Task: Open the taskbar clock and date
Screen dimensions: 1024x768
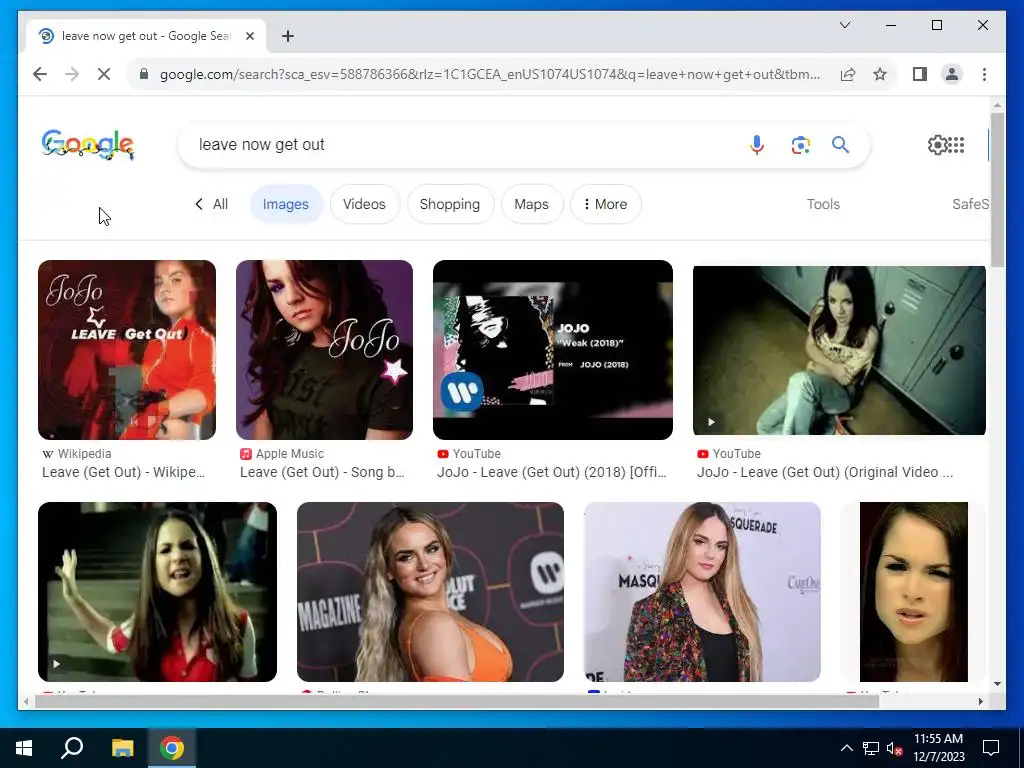Action: point(938,748)
